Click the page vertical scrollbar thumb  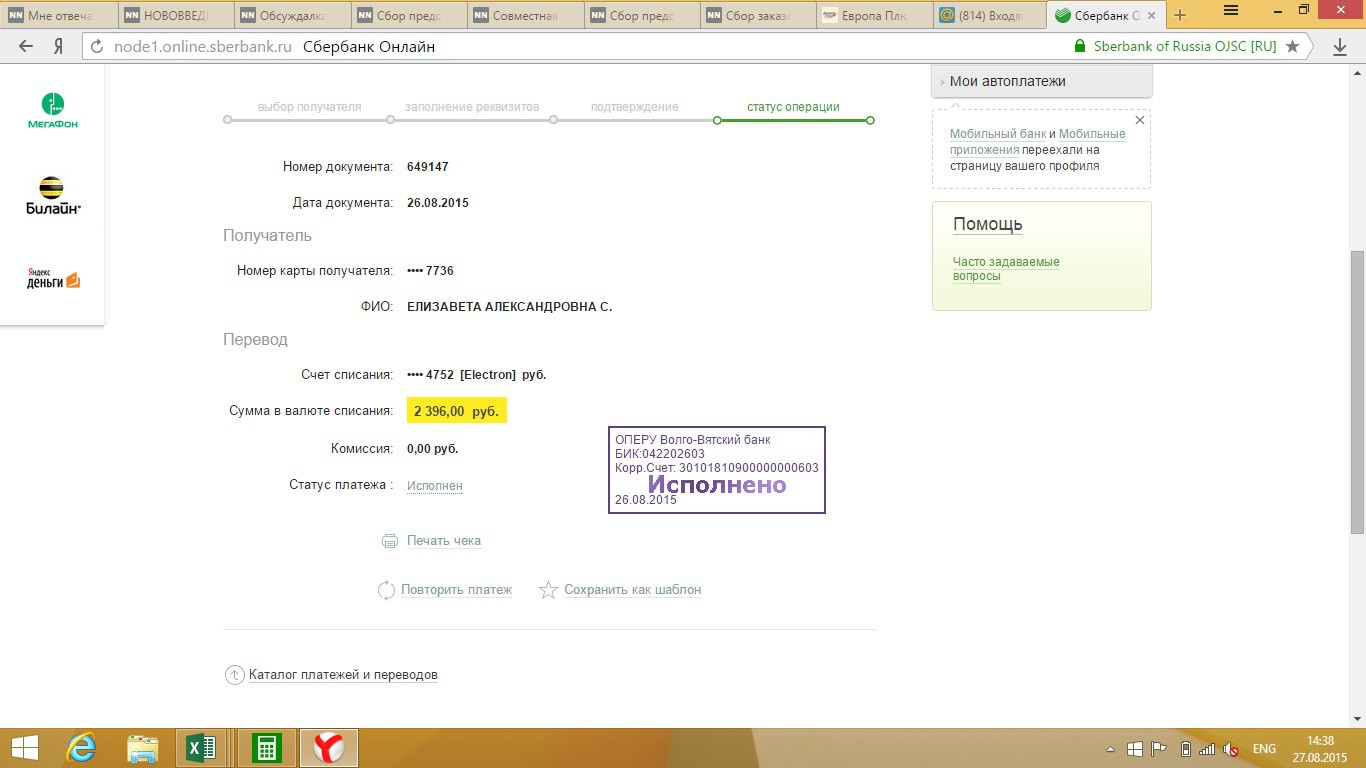click(x=1357, y=392)
